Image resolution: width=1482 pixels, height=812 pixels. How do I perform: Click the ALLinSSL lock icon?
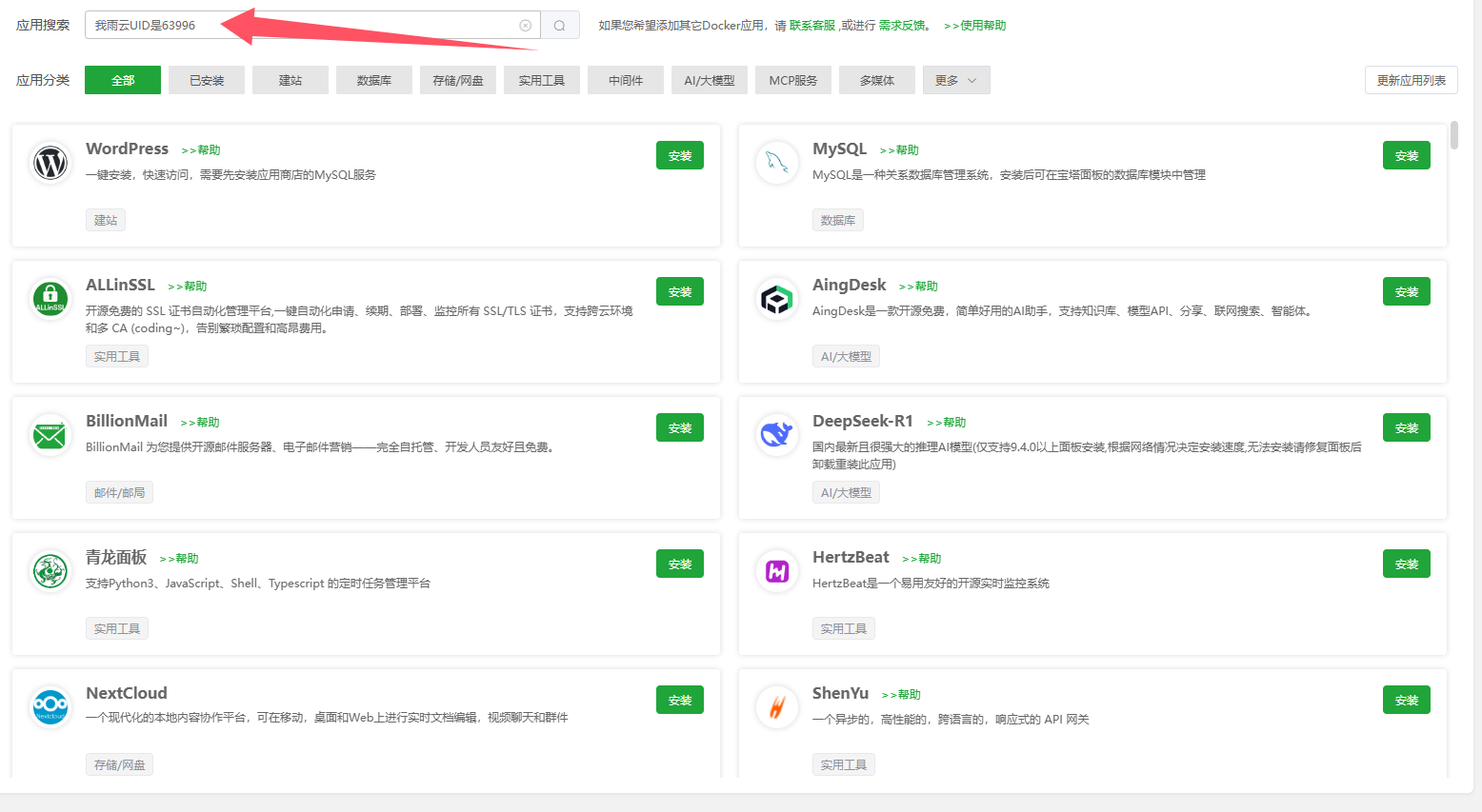[50, 299]
